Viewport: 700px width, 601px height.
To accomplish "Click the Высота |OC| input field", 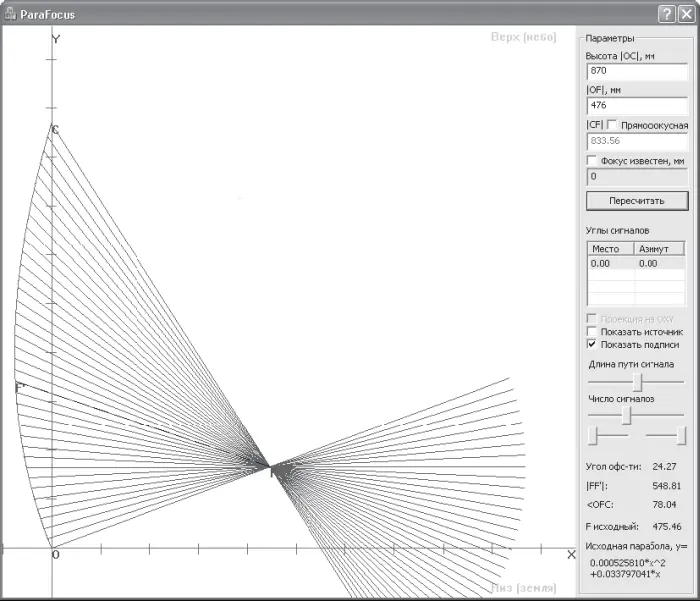I will (637, 71).
